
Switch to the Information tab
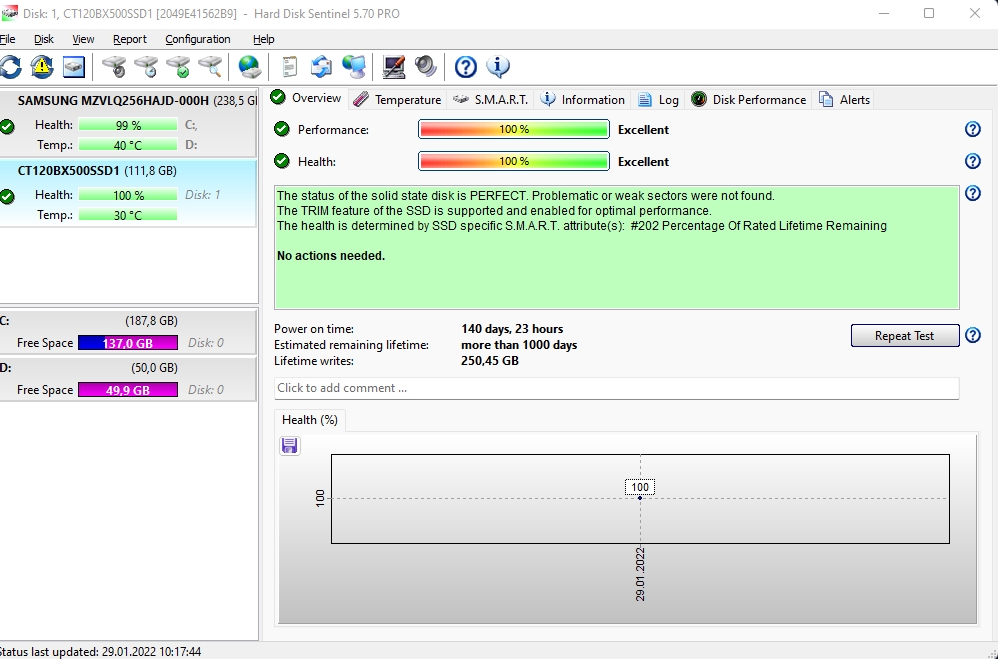(582, 100)
